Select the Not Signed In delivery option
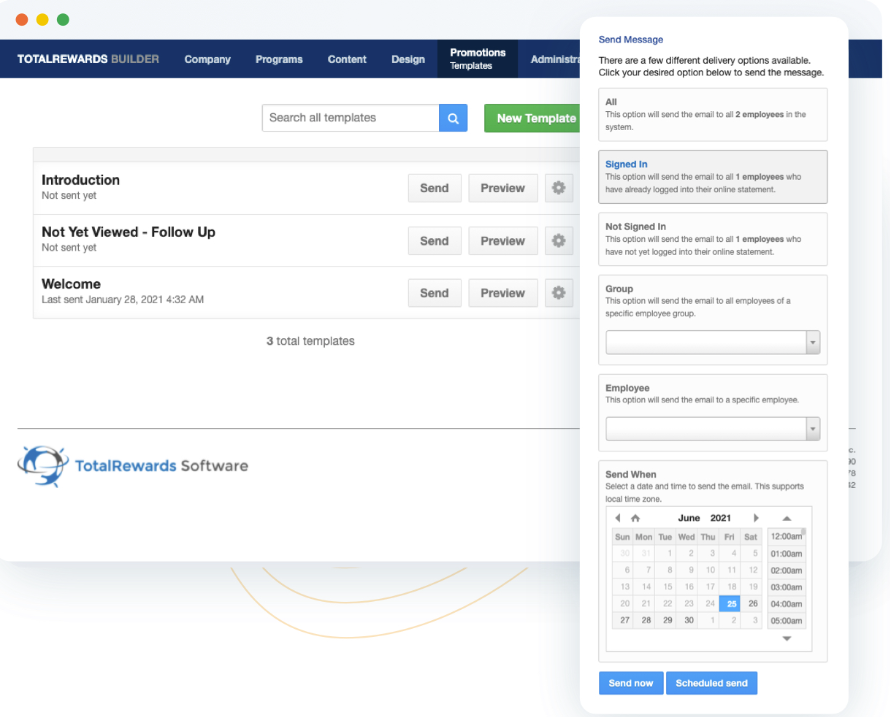 point(712,239)
